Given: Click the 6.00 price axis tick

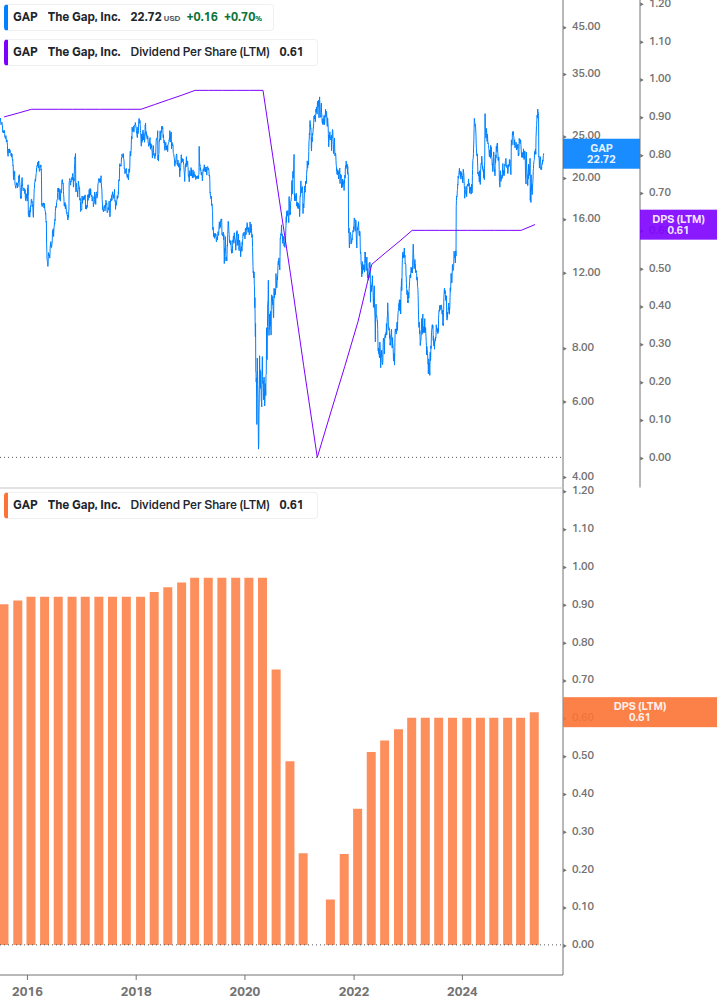Looking at the screenshot, I should pyautogui.click(x=582, y=401).
